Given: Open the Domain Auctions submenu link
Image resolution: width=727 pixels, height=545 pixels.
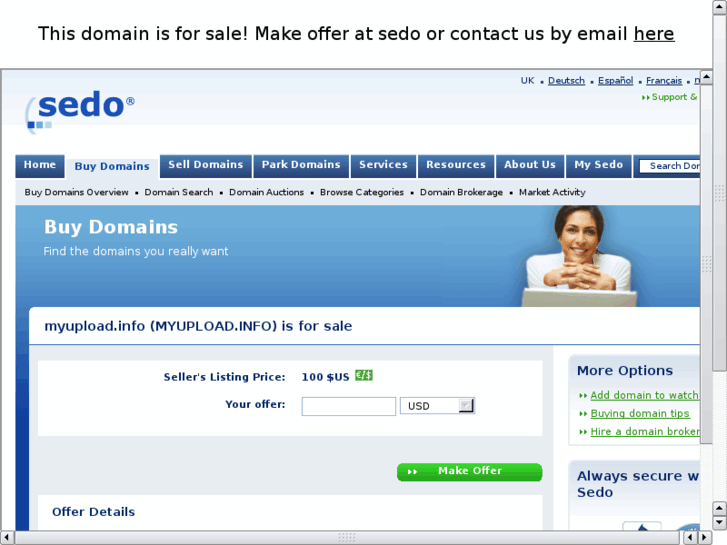Looking at the screenshot, I should (267, 192).
